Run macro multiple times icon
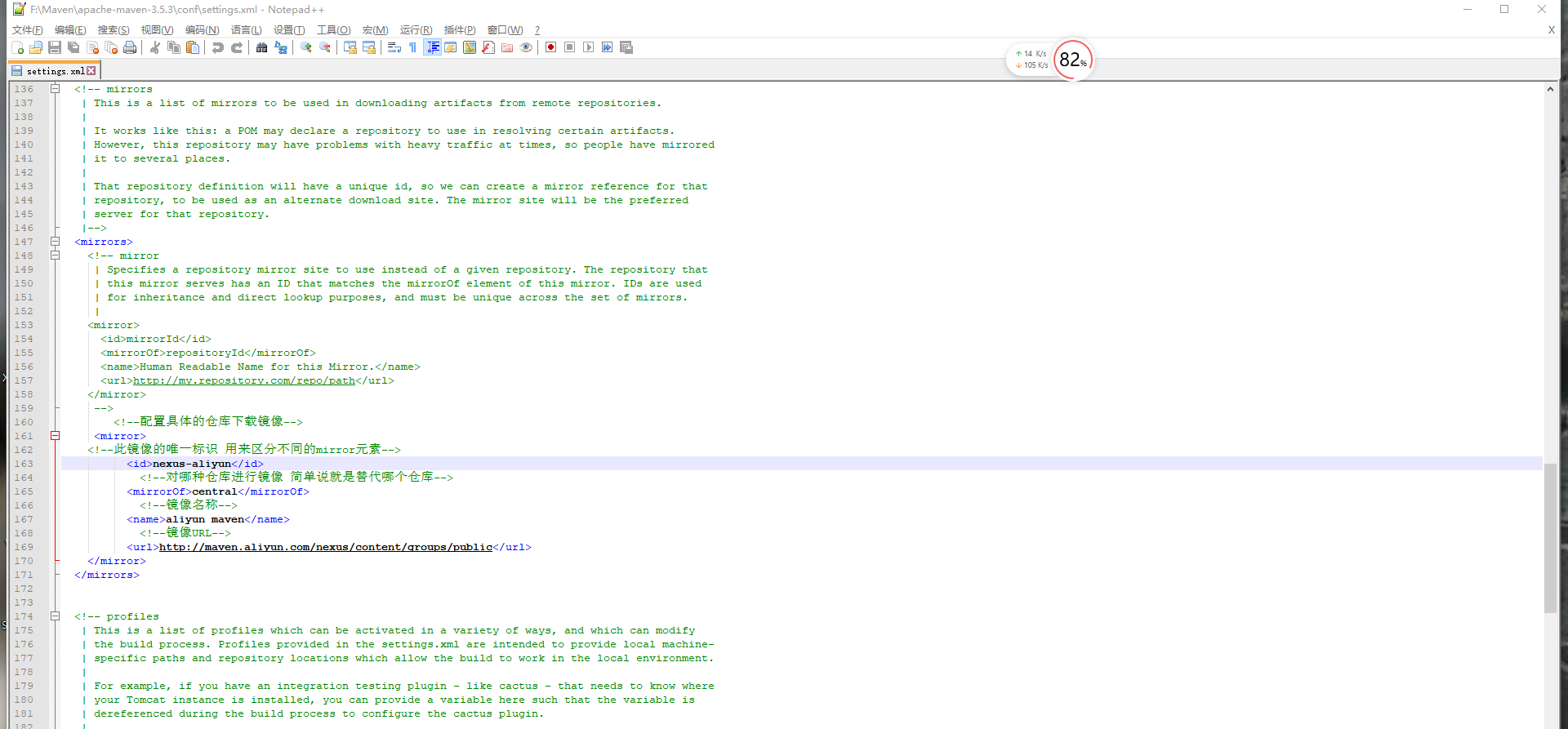 pyautogui.click(x=608, y=47)
